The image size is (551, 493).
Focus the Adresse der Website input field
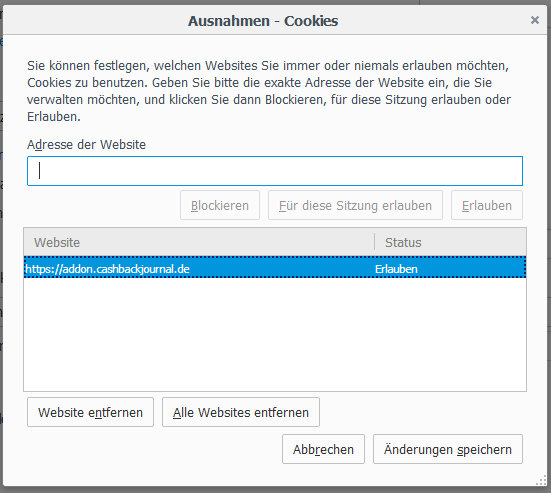click(275, 171)
